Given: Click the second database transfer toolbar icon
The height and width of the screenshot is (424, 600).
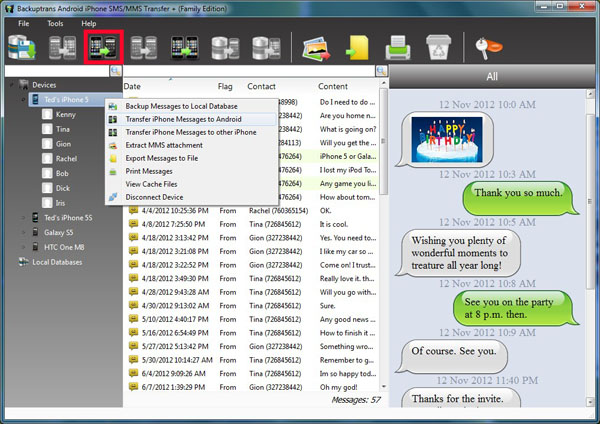Looking at the screenshot, I should [x=266, y=48].
